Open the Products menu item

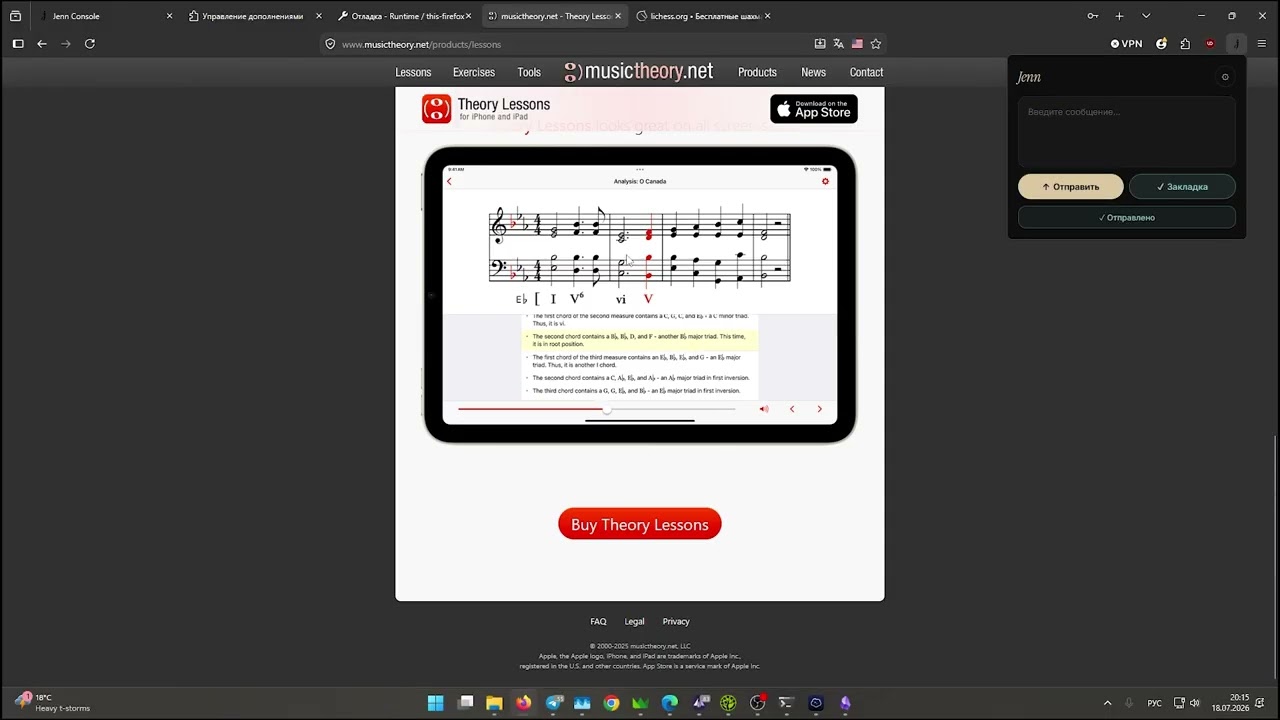coord(757,72)
